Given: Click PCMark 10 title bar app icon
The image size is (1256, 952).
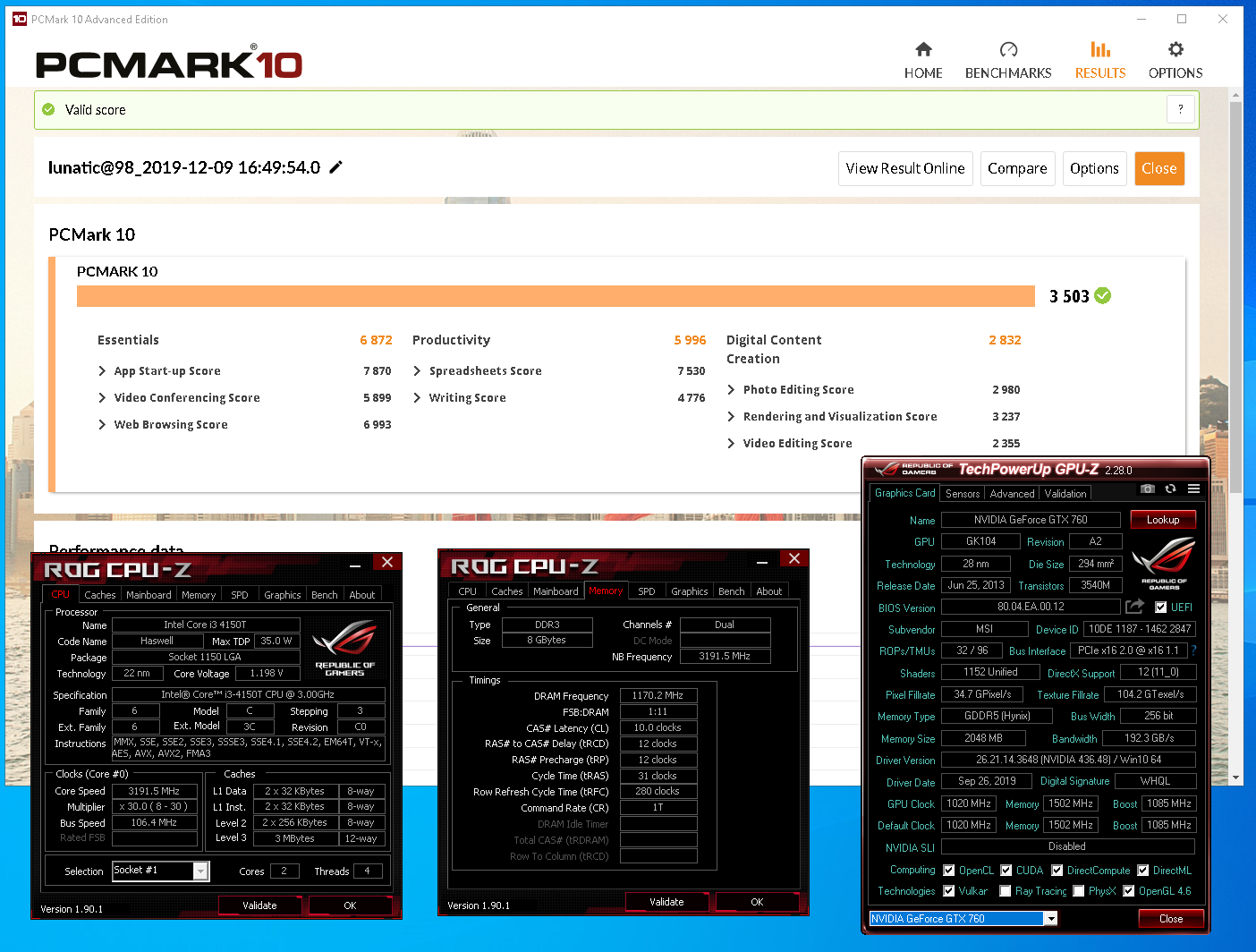Looking at the screenshot, I should click(20, 19).
